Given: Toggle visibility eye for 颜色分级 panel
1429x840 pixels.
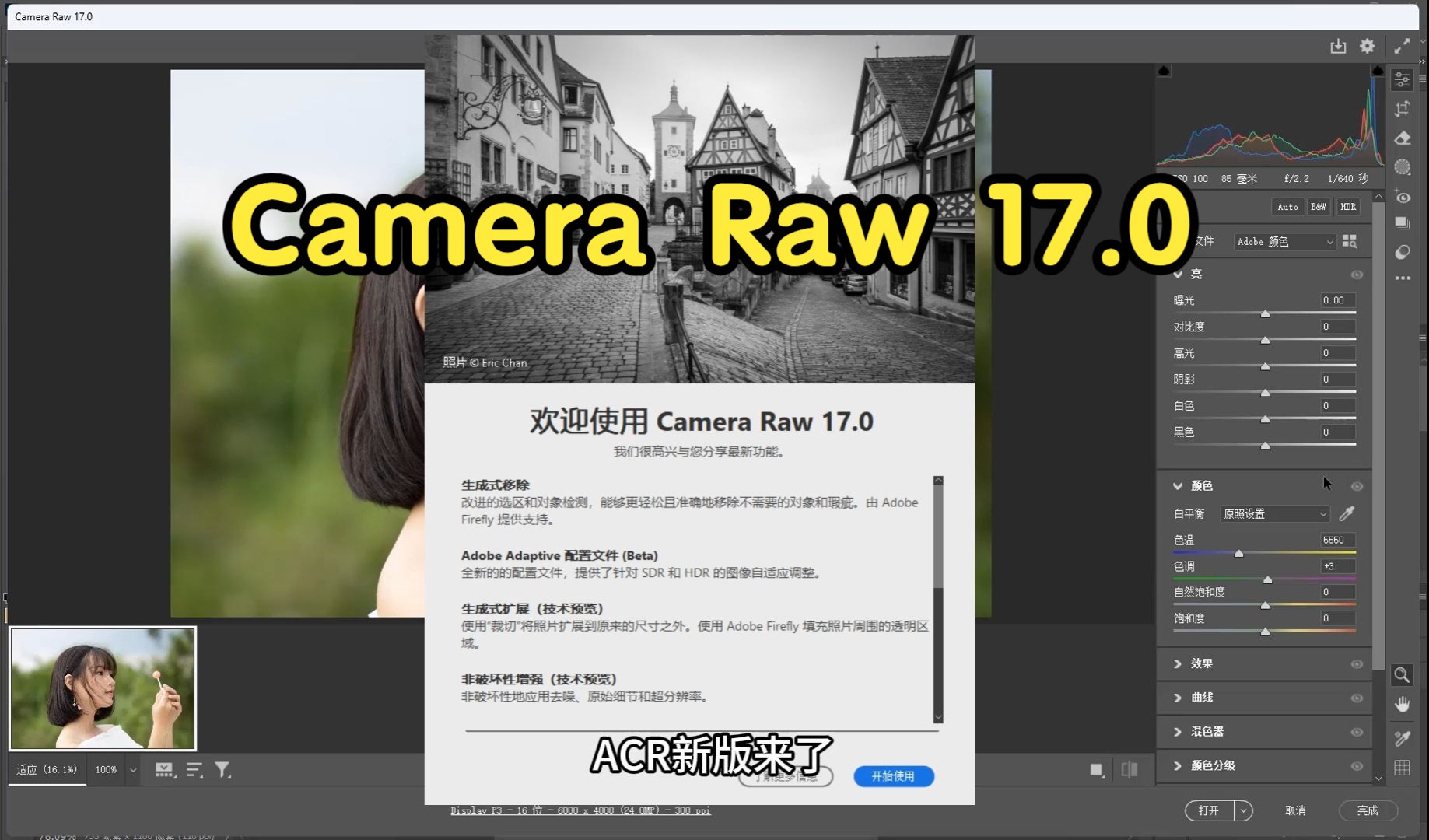Looking at the screenshot, I should coord(1357,766).
